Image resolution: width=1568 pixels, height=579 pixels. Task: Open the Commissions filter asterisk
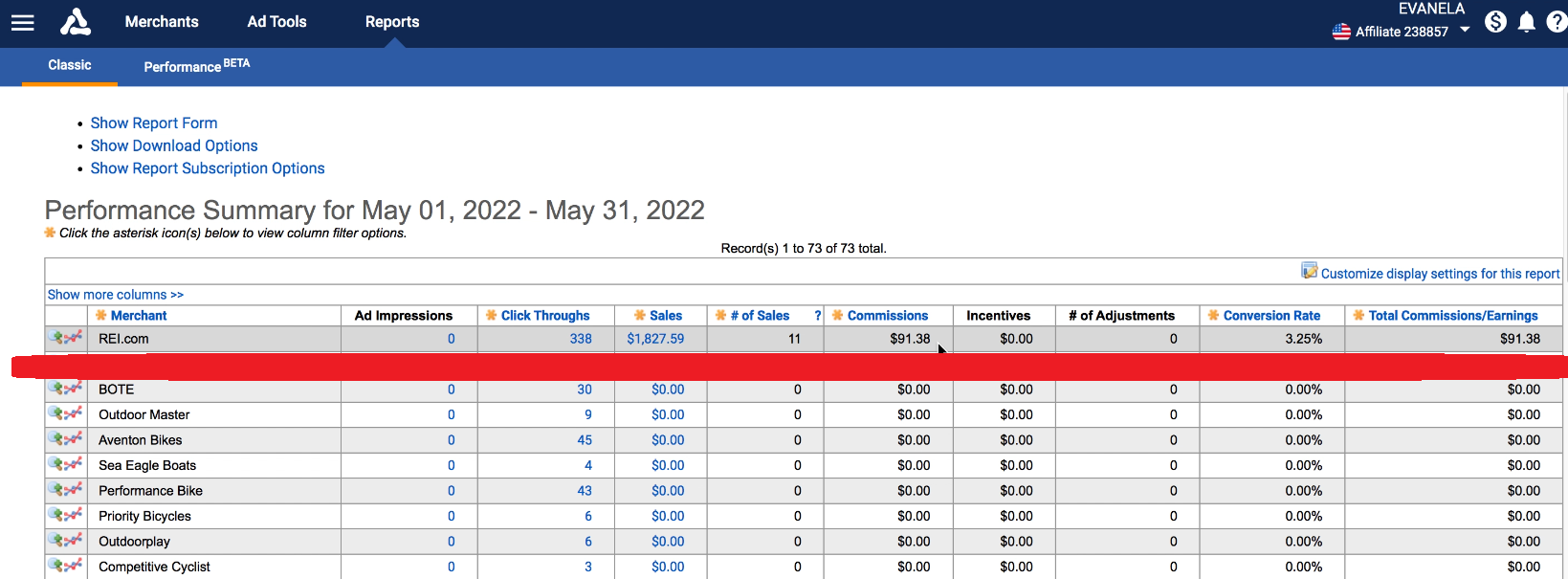click(x=838, y=315)
